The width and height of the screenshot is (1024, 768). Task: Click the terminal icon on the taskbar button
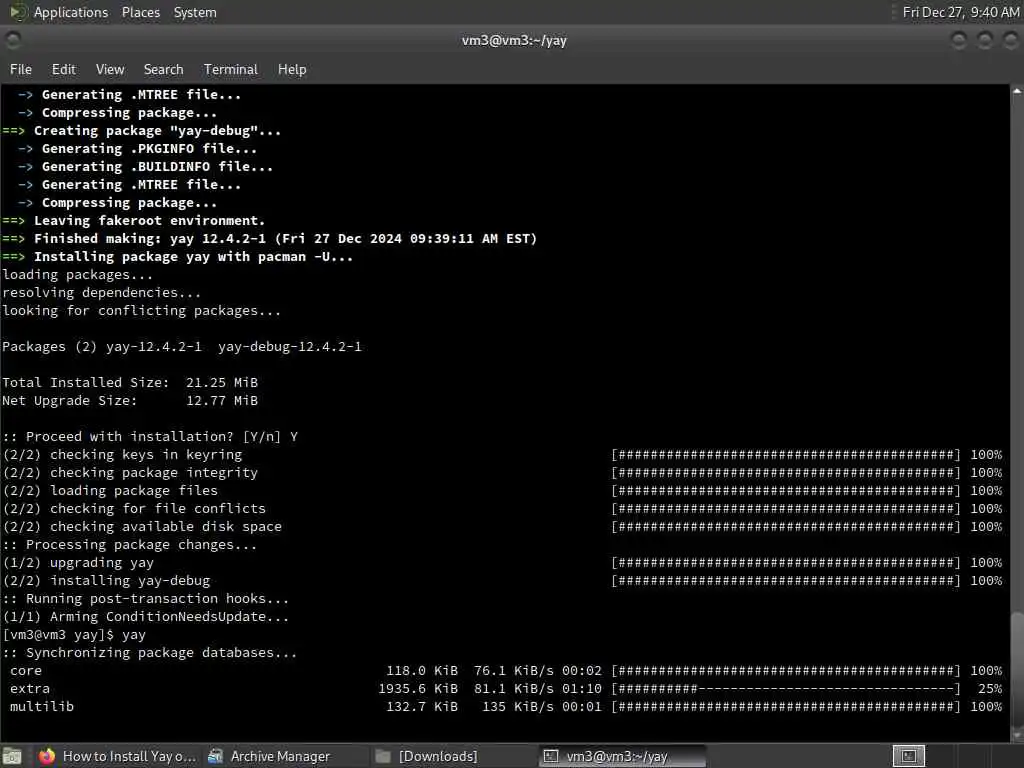pyautogui.click(x=551, y=756)
